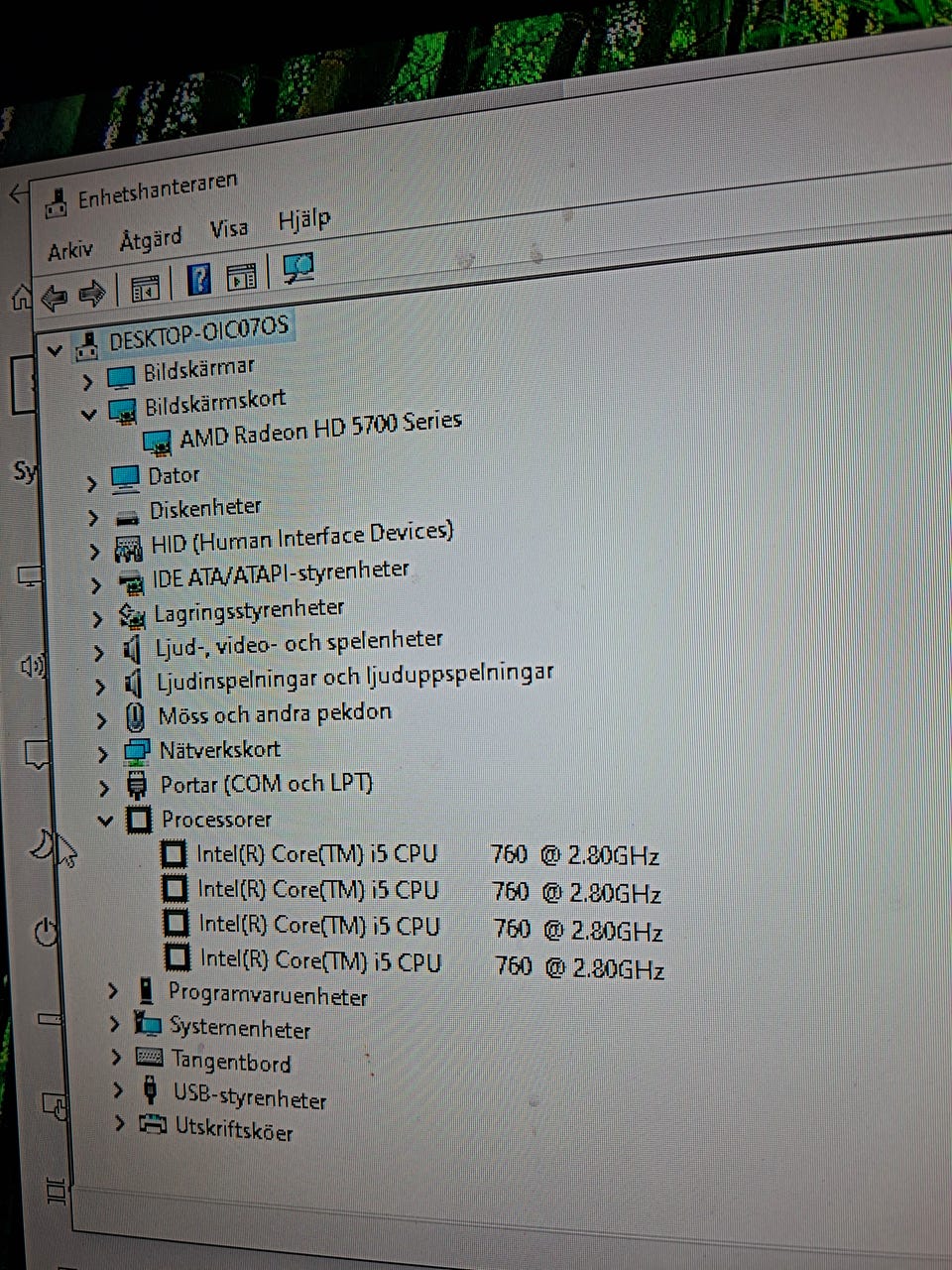Expand Ljudinspelningar och ljuduppspelningar arrow
Viewport: 952px width, 1270px height.
[100, 687]
